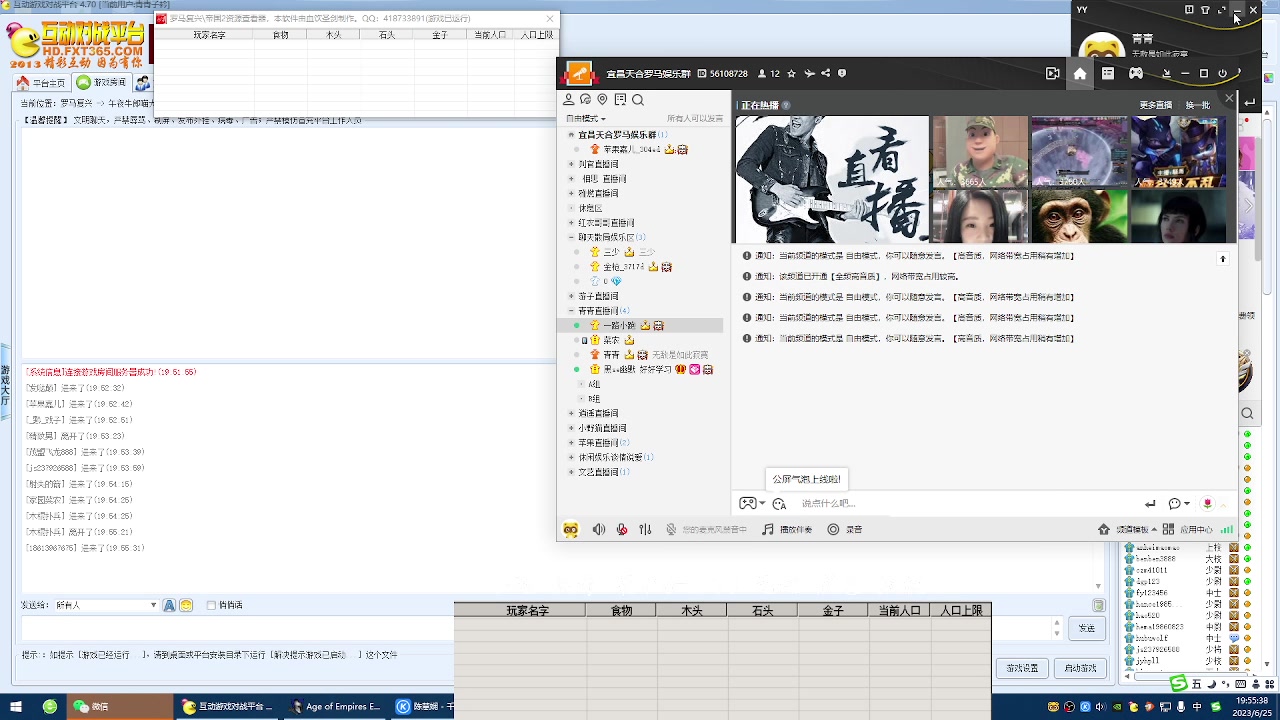
Task: Open the audio mixer settings icon
Action: pyautogui.click(x=645, y=530)
